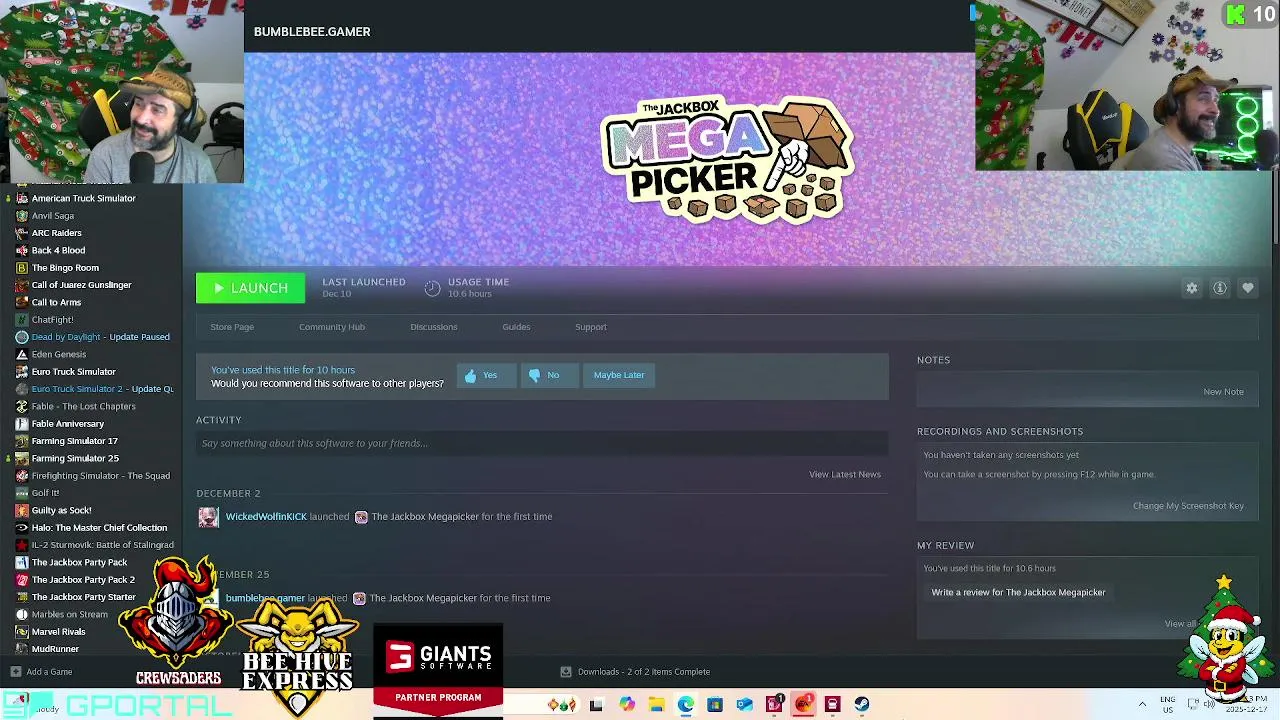Click Guilty as Sock! game icon
The image size is (1280, 720).
(x=22, y=510)
